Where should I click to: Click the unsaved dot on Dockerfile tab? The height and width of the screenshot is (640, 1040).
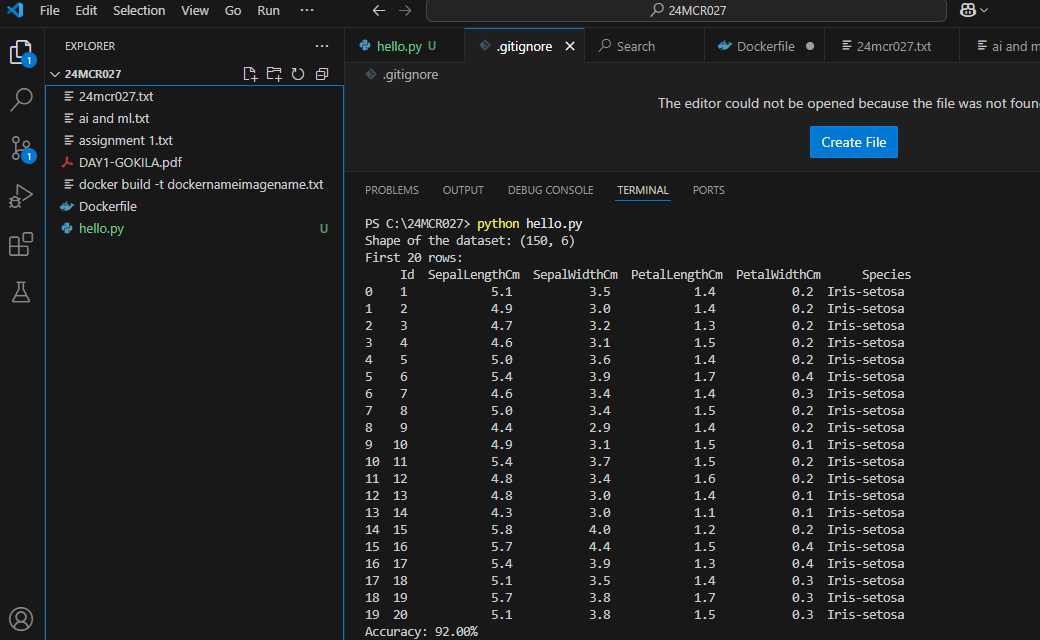[810, 46]
